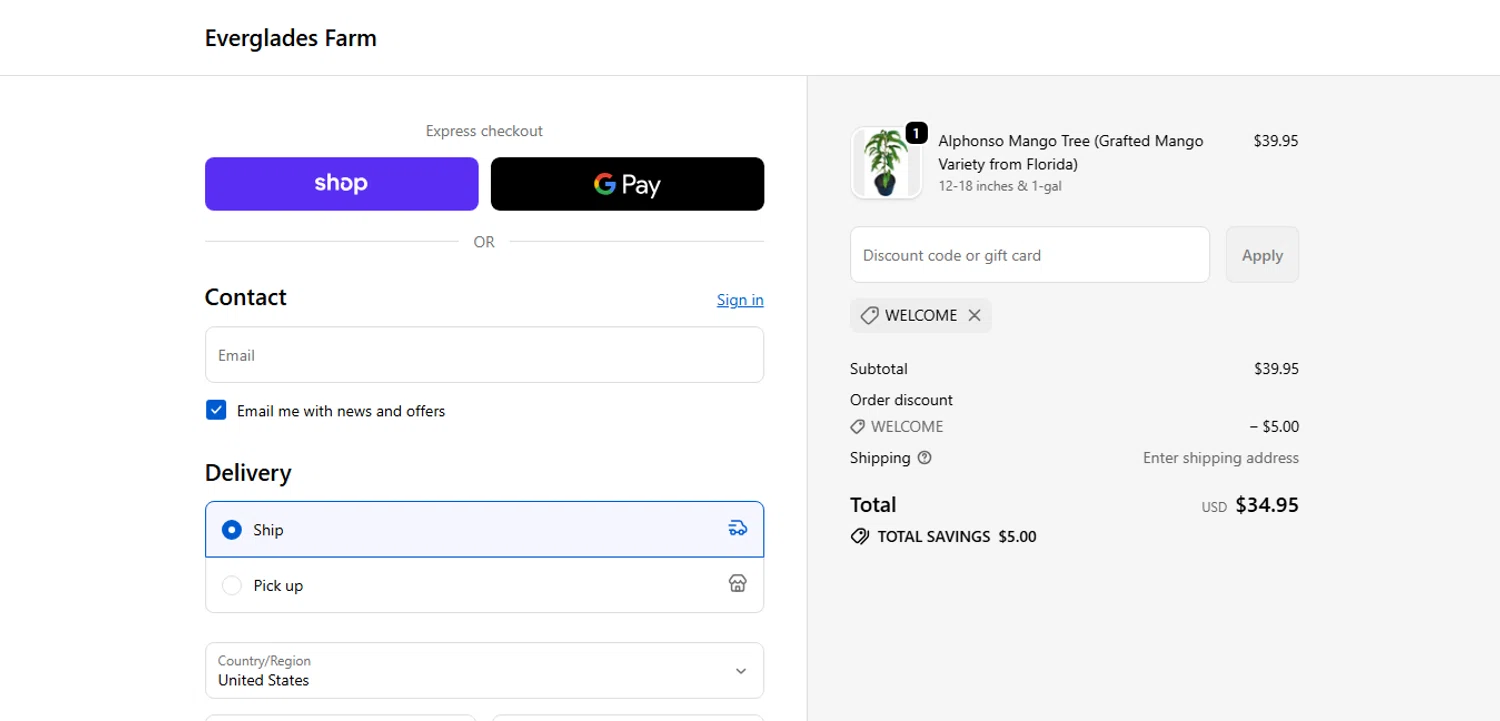The width and height of the screenshot is (1500, 721).
Task: Click the Alphonso Mango Tree product thumbnail
Action: click(x=885, y=164)
